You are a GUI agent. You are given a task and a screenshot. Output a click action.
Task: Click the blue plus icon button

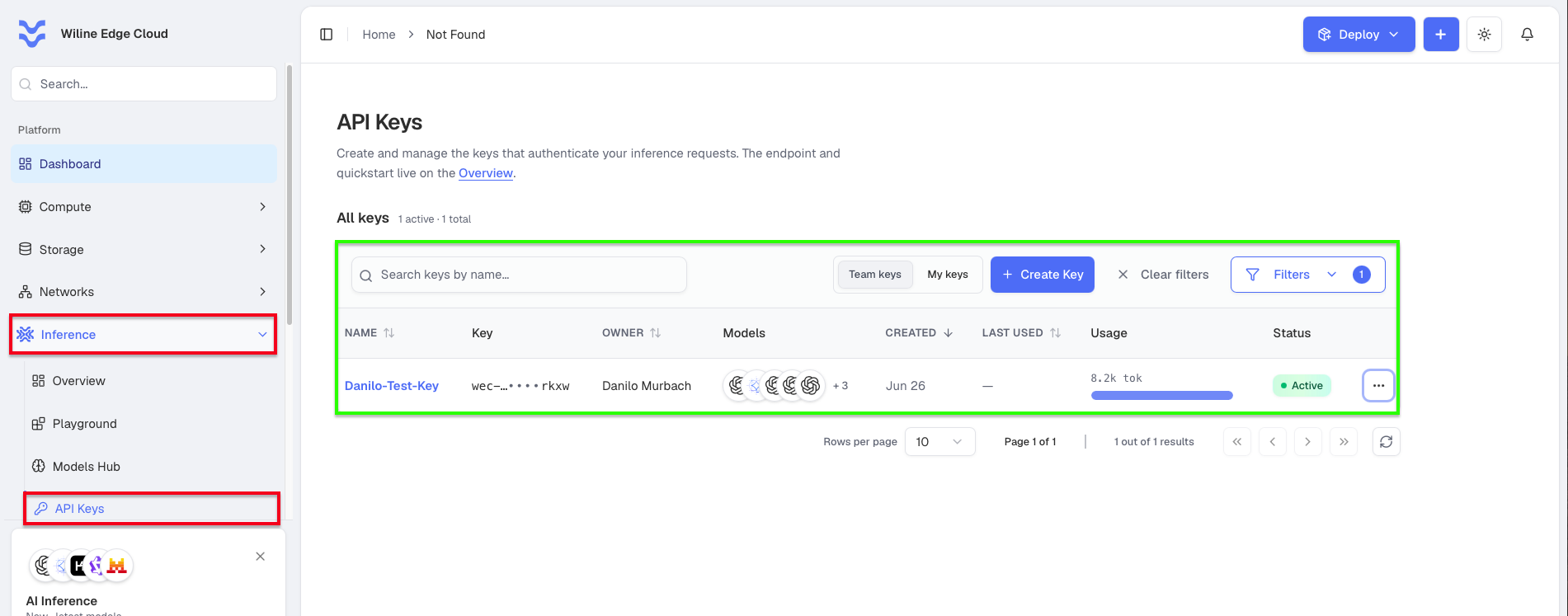pos(1441,35)
